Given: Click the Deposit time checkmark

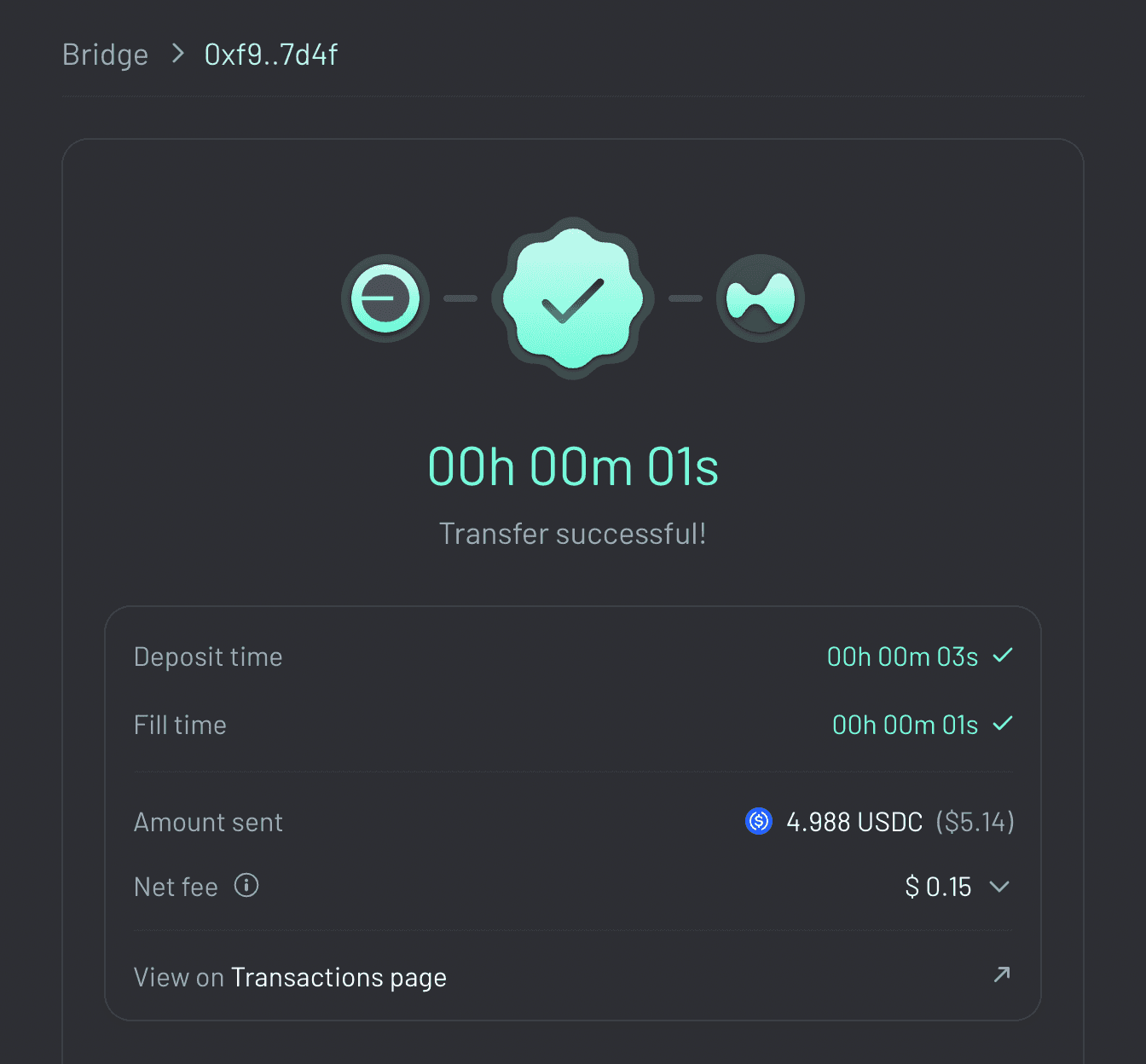Looking at the screenshot, I should [1003, 656].
